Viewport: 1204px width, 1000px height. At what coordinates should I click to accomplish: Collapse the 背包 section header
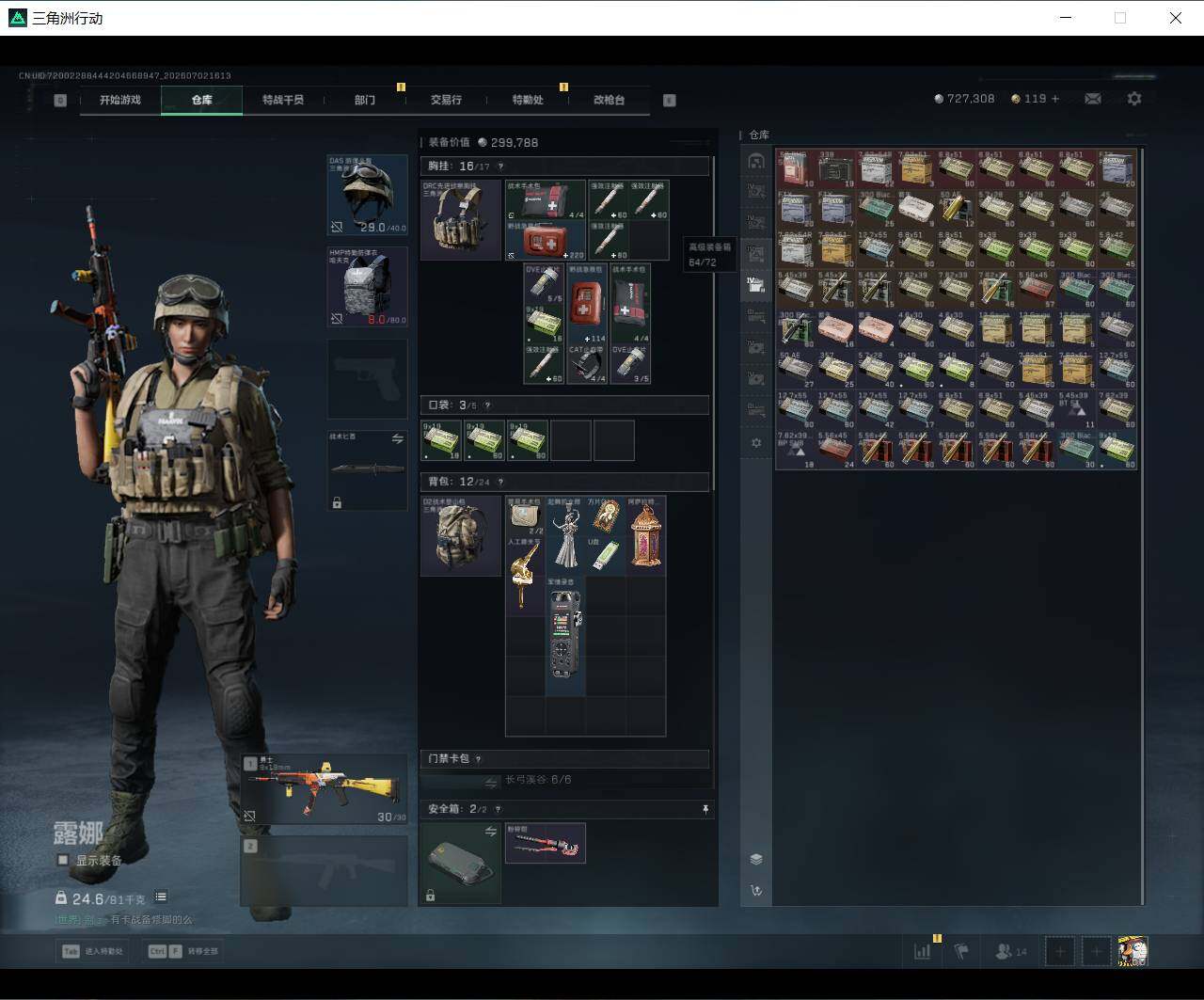point(564,482)
